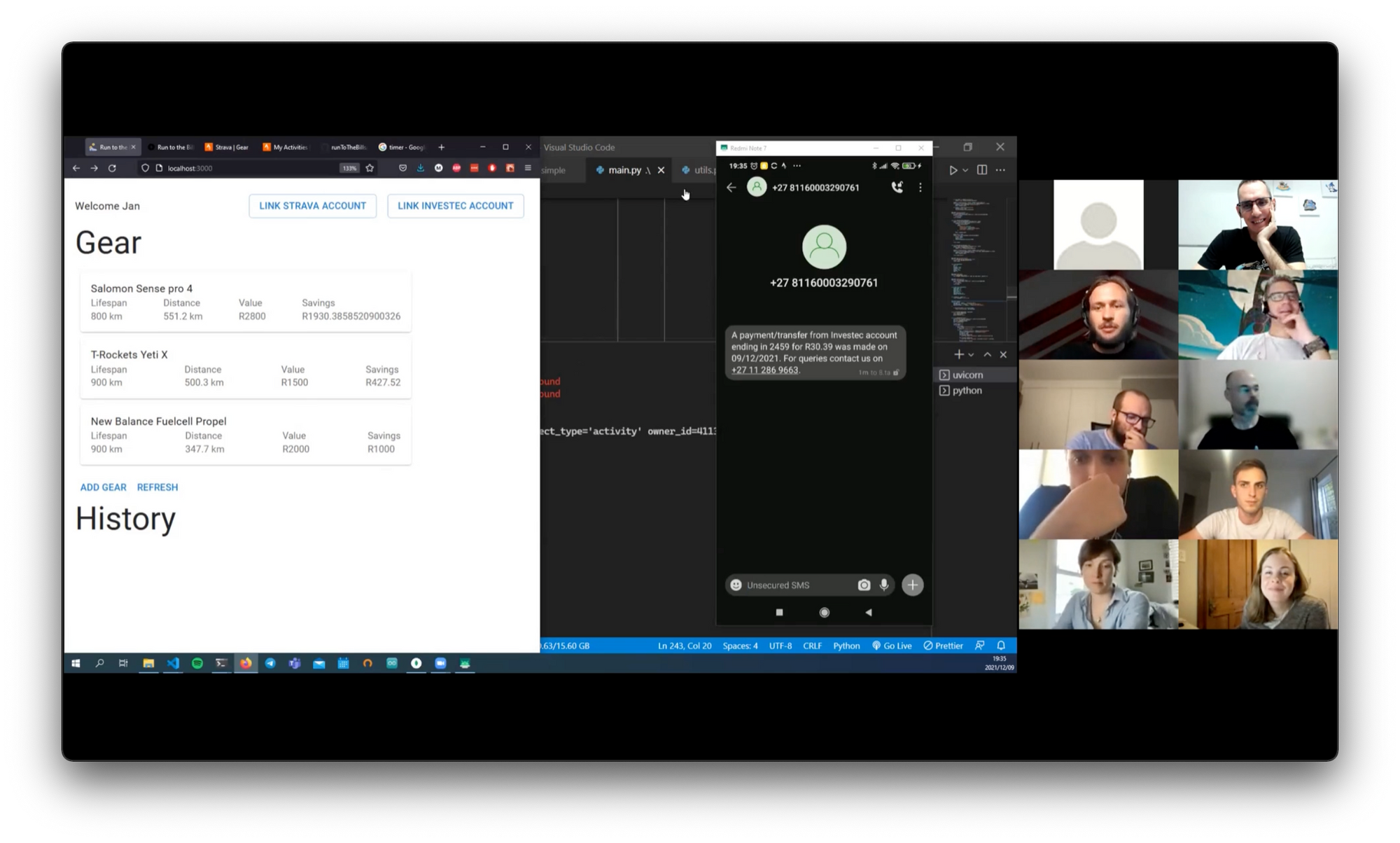Open the Adblock Plus extension
This screenshot has width=1400, height=843.
tap(456, 168)
